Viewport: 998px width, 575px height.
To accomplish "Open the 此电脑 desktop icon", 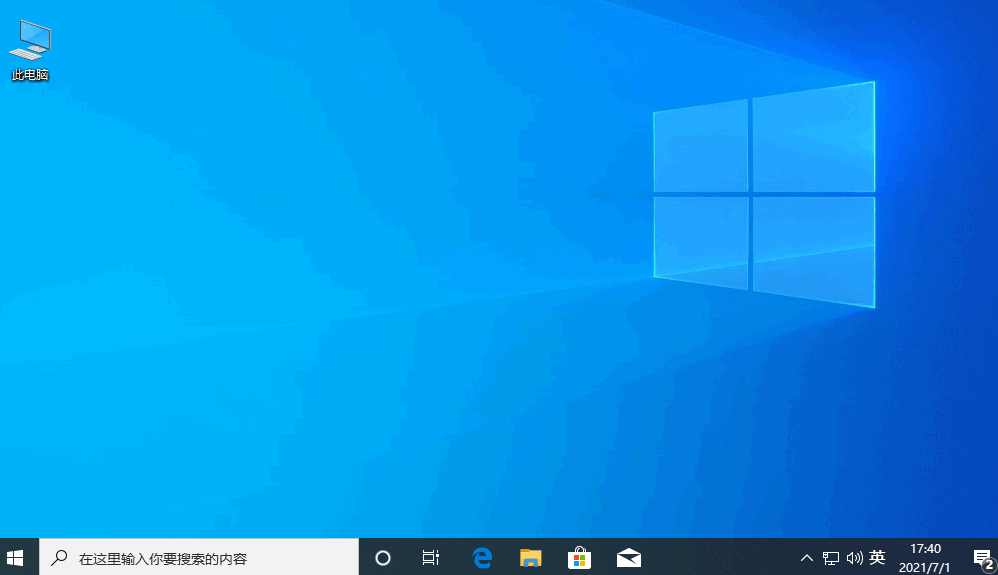I will [x=30, y=41].
